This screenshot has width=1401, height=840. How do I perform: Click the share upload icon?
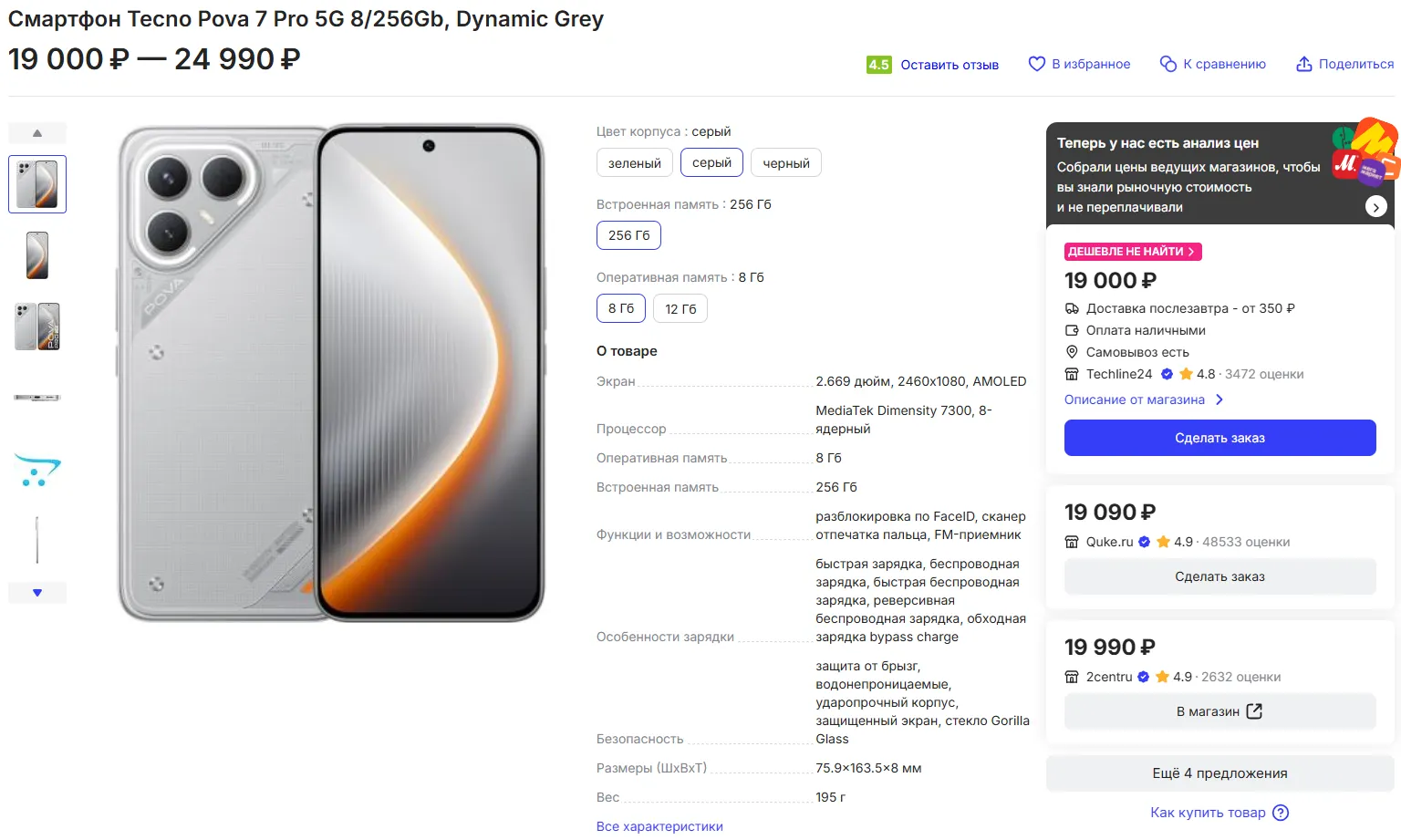(1304, 64)
